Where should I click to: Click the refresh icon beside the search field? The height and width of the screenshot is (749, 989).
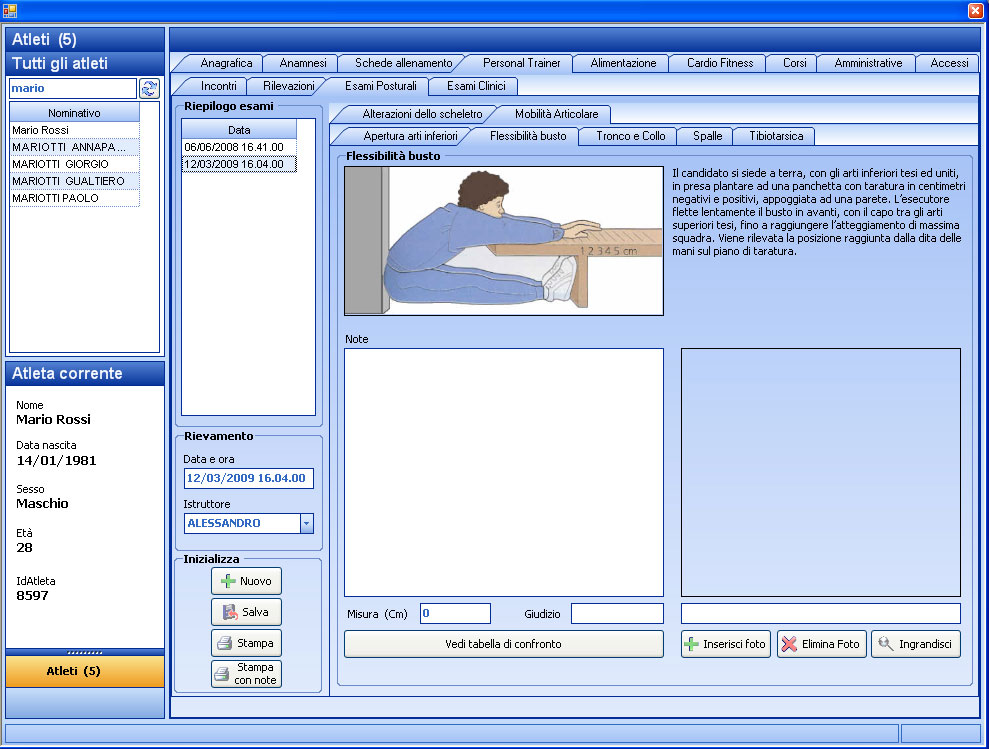149,88
